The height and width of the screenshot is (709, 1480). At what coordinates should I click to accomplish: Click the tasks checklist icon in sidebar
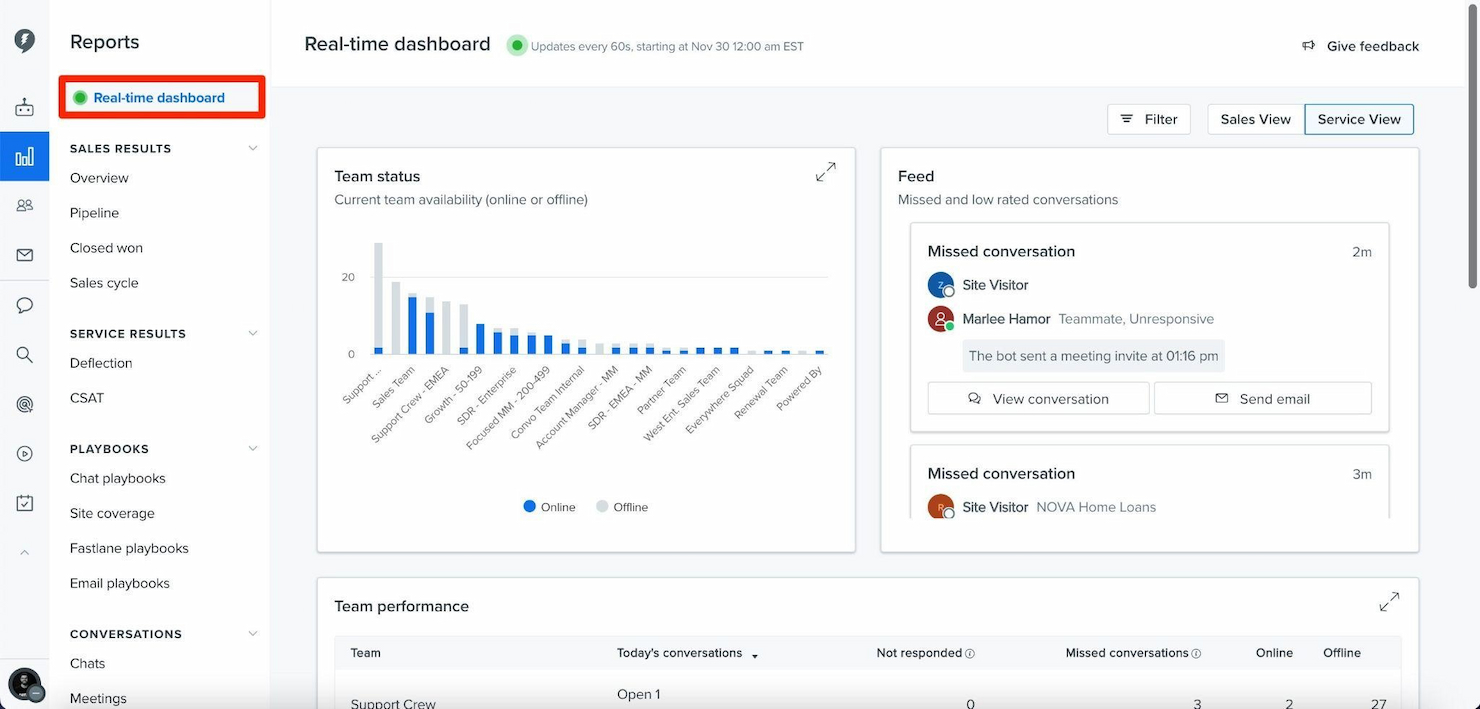25,502
